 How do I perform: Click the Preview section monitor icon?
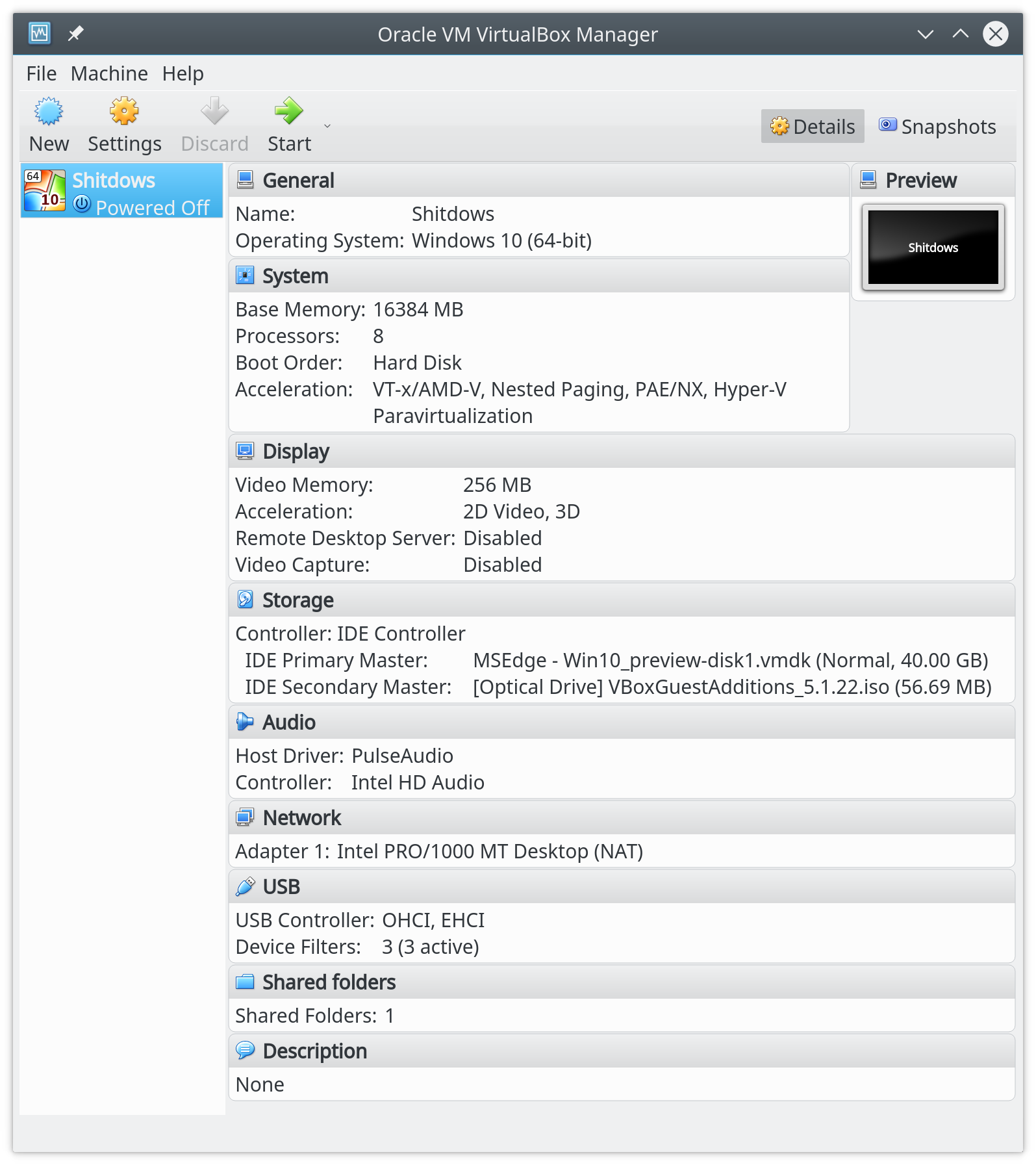(868, 179)
